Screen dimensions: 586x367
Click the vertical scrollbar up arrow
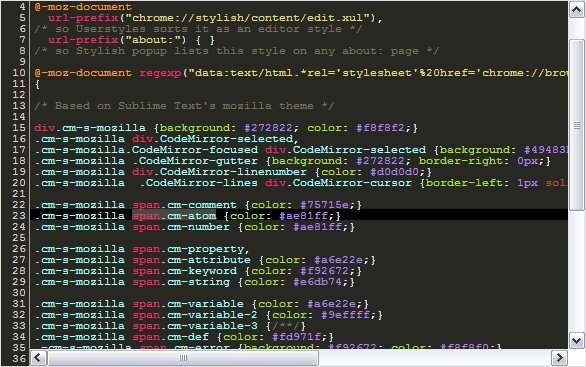coord(576,10)
